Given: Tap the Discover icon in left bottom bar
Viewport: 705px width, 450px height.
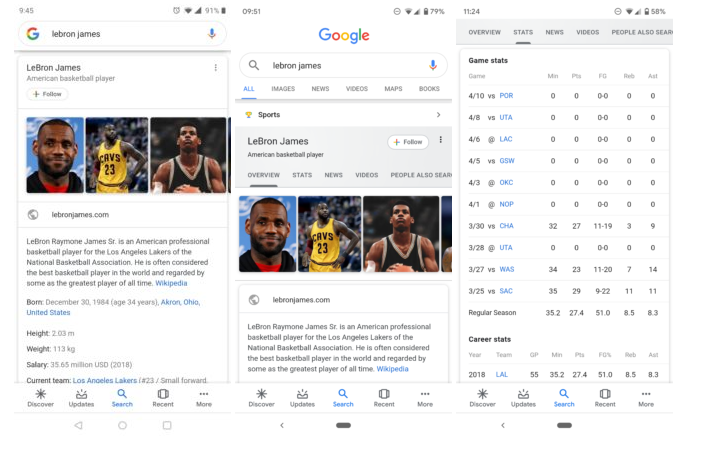Looking at the screenshot, I should point(40,398).
